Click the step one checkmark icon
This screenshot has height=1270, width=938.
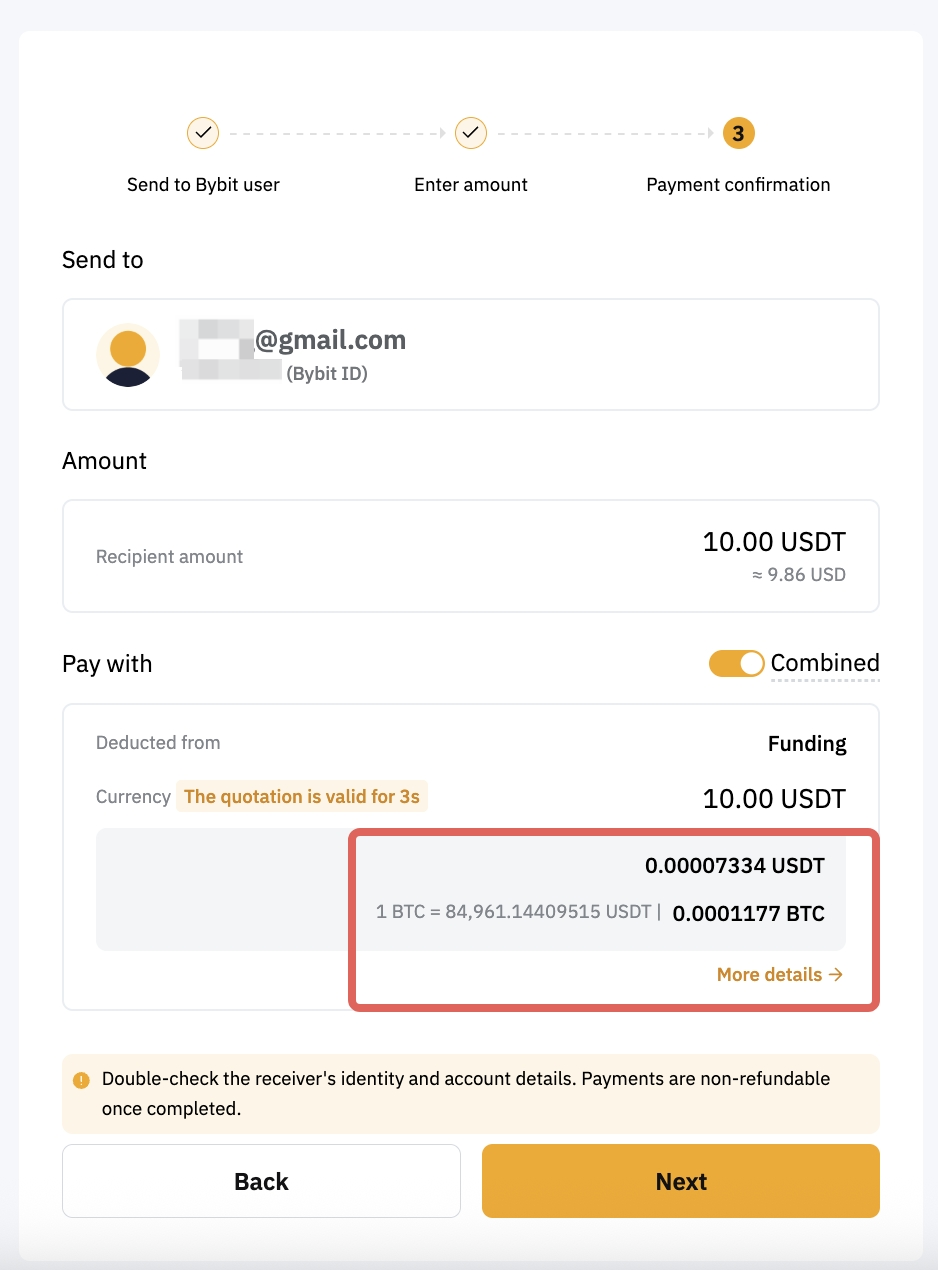click(x=203, y=133)
